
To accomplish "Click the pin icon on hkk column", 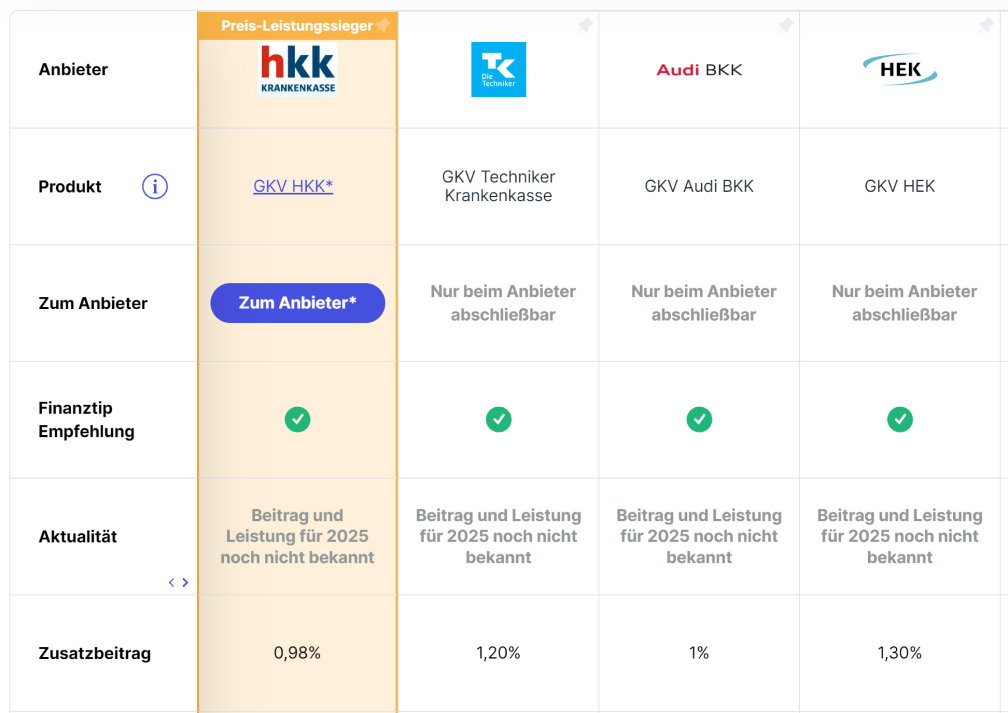I will tap(383, 25).
